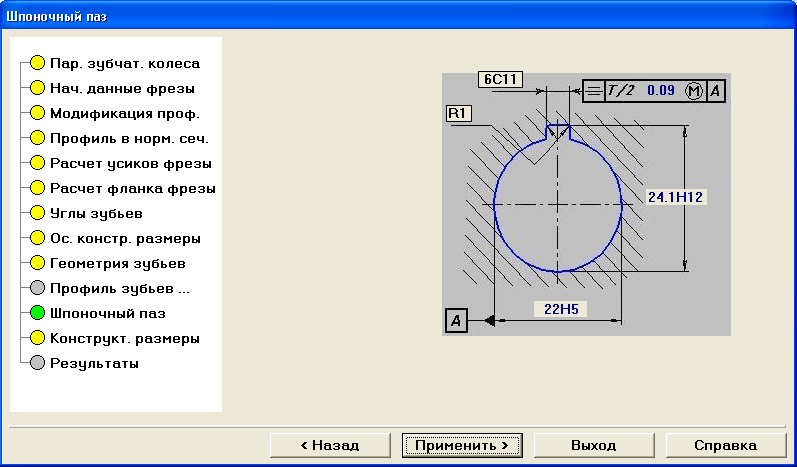797x467 pixels.
Task: Click the yellow circle beside Профиль в норм. сеч.
Action: click(x=37, y=138)
